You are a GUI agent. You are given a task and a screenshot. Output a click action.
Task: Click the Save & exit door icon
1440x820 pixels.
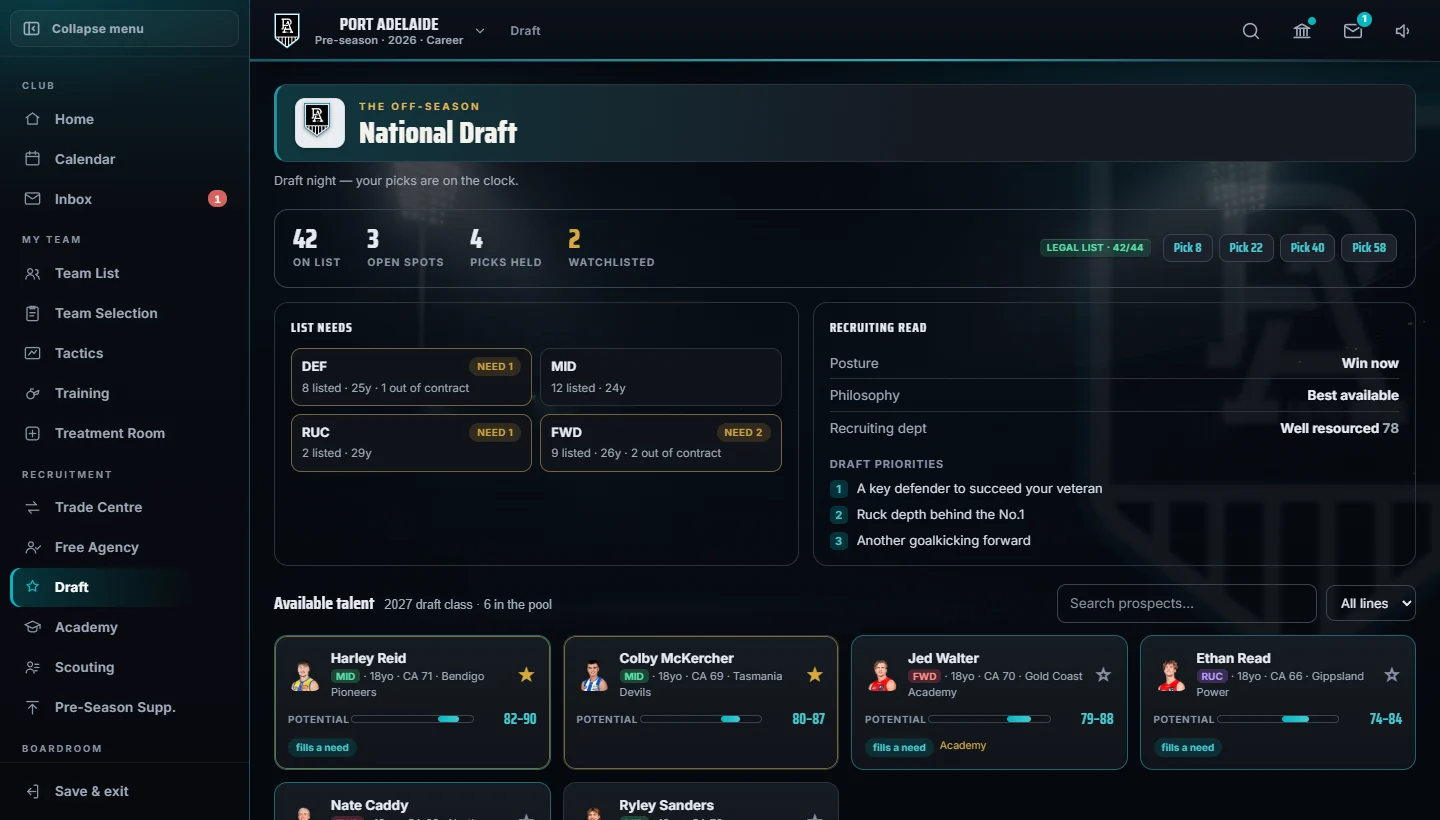point(33,791)
